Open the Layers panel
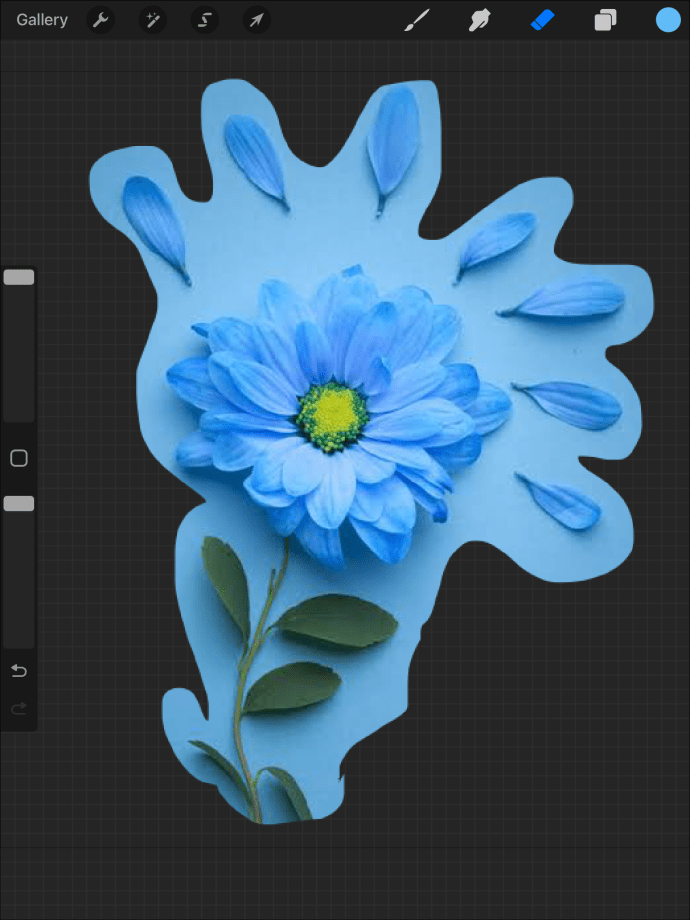The width and height of the screenshot is (690, 920). click(606, 21)
